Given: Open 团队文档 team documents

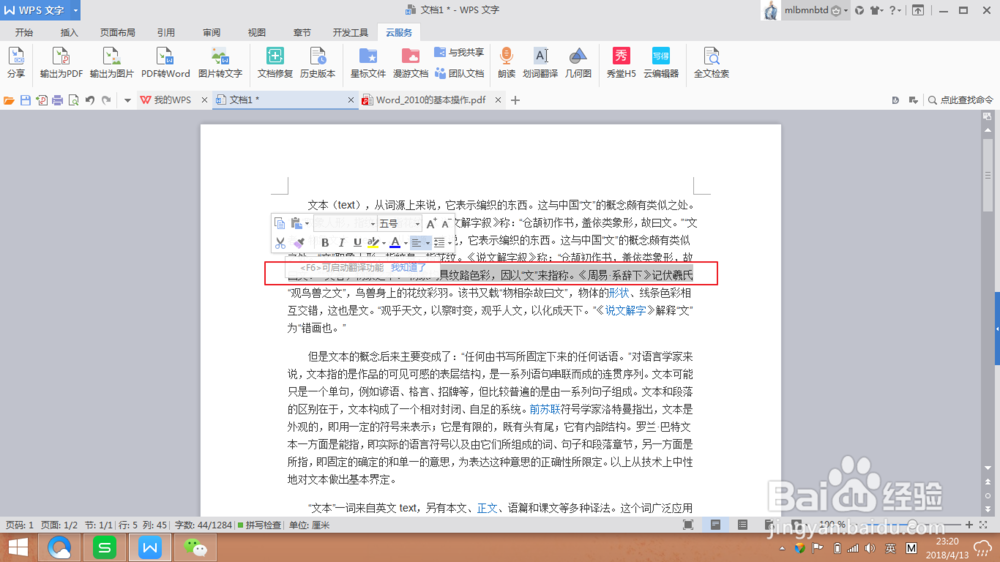Looking at the screenshot, I should pos(459,73).
